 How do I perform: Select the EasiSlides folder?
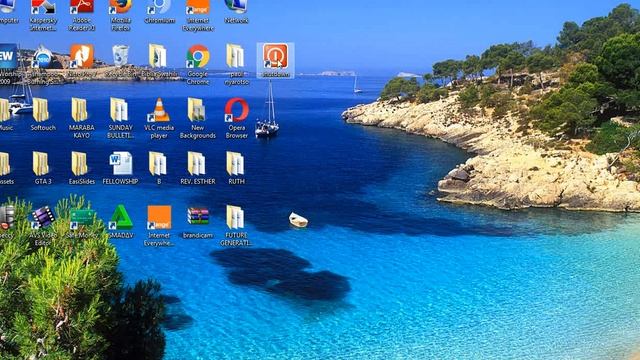coord(82,168)
